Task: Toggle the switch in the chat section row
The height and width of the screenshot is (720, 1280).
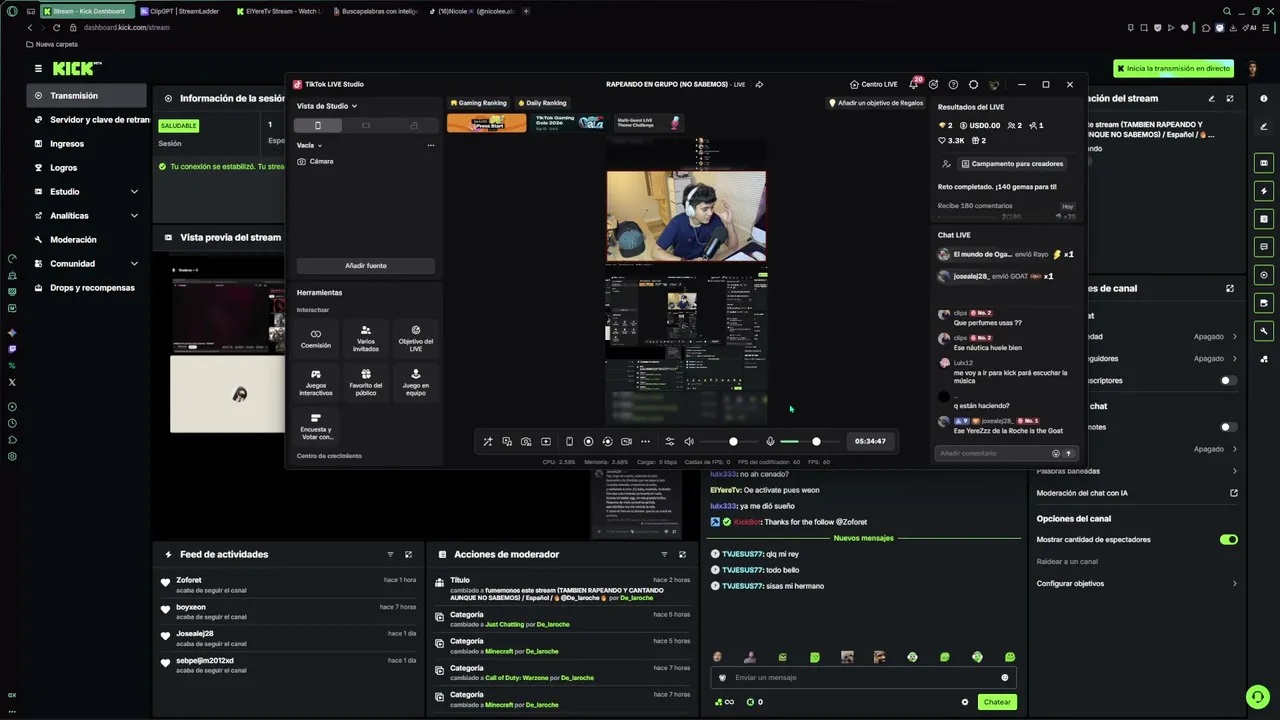Action: point(1229,427)
